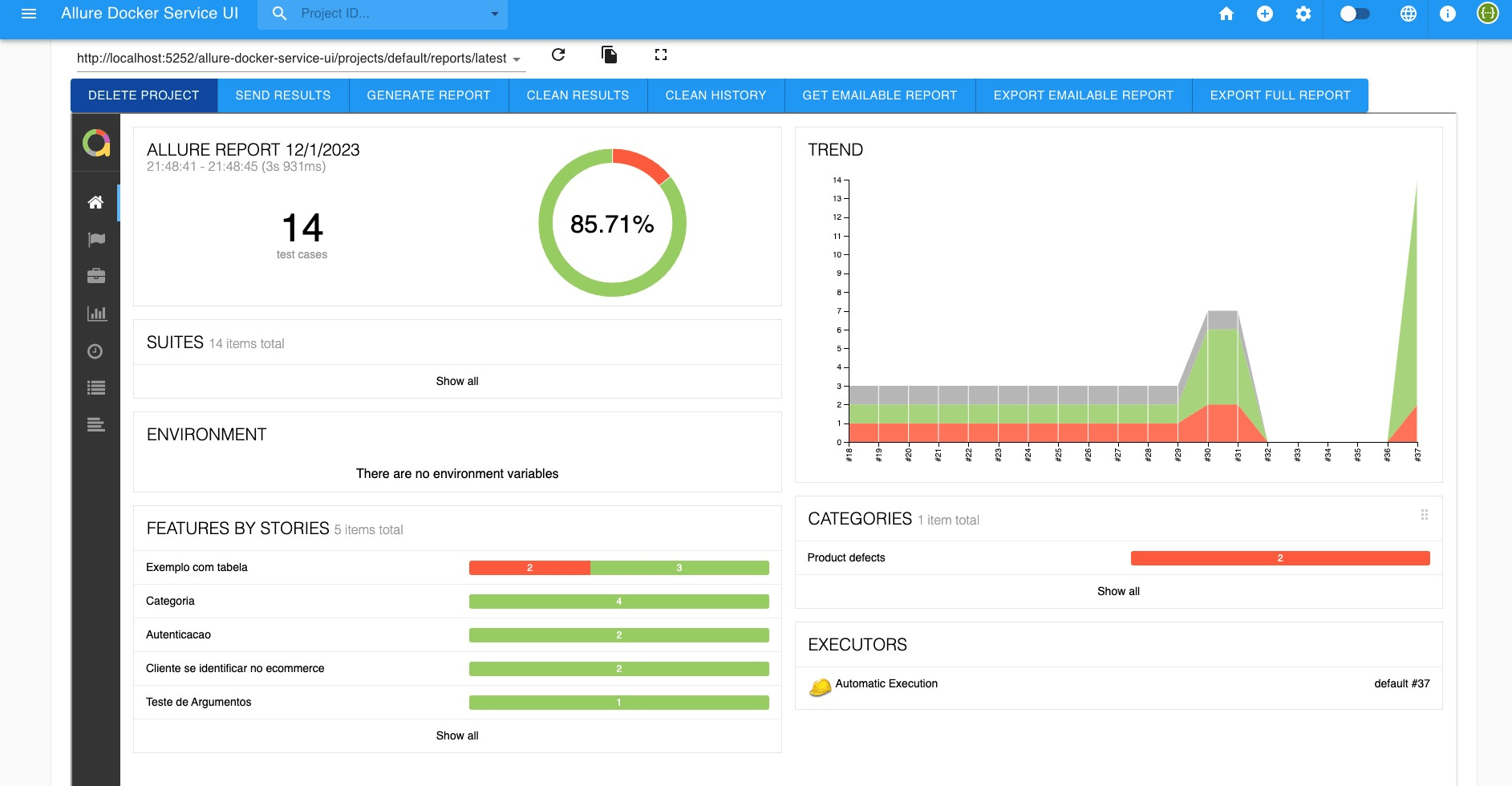This screenshot has width=1512, height=786.
Task: Open Graphs bar chart icon in sidebar
Action: click(95, 314)
